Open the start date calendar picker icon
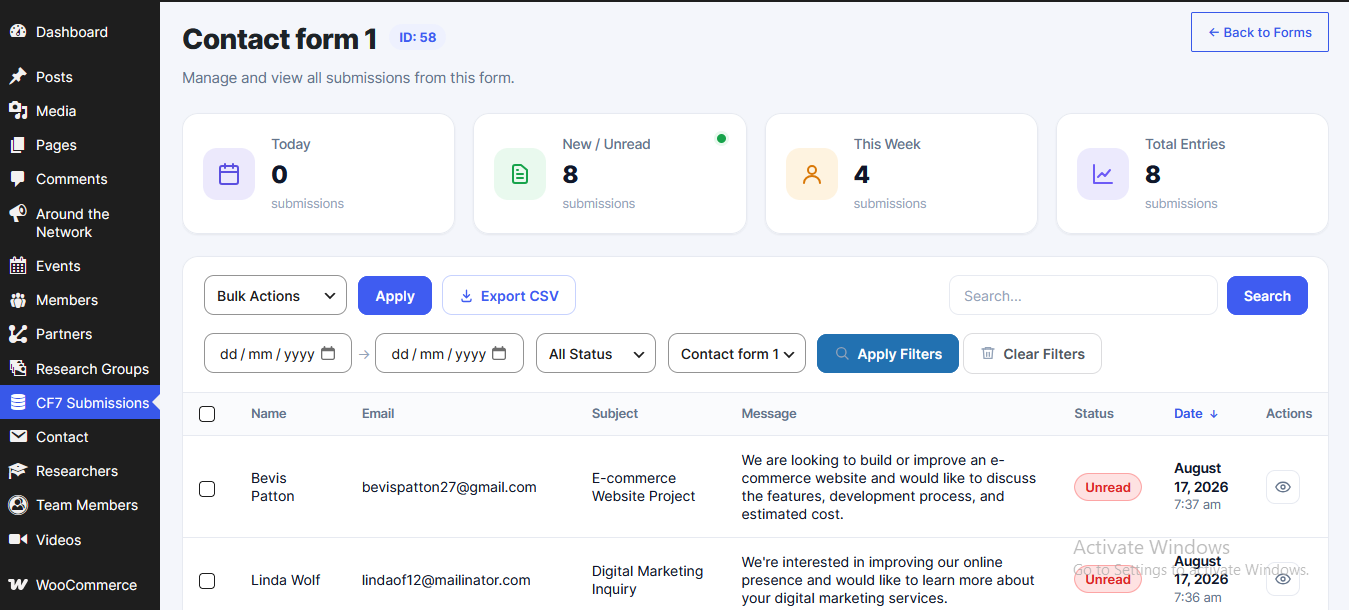 [x=328, y=353]
